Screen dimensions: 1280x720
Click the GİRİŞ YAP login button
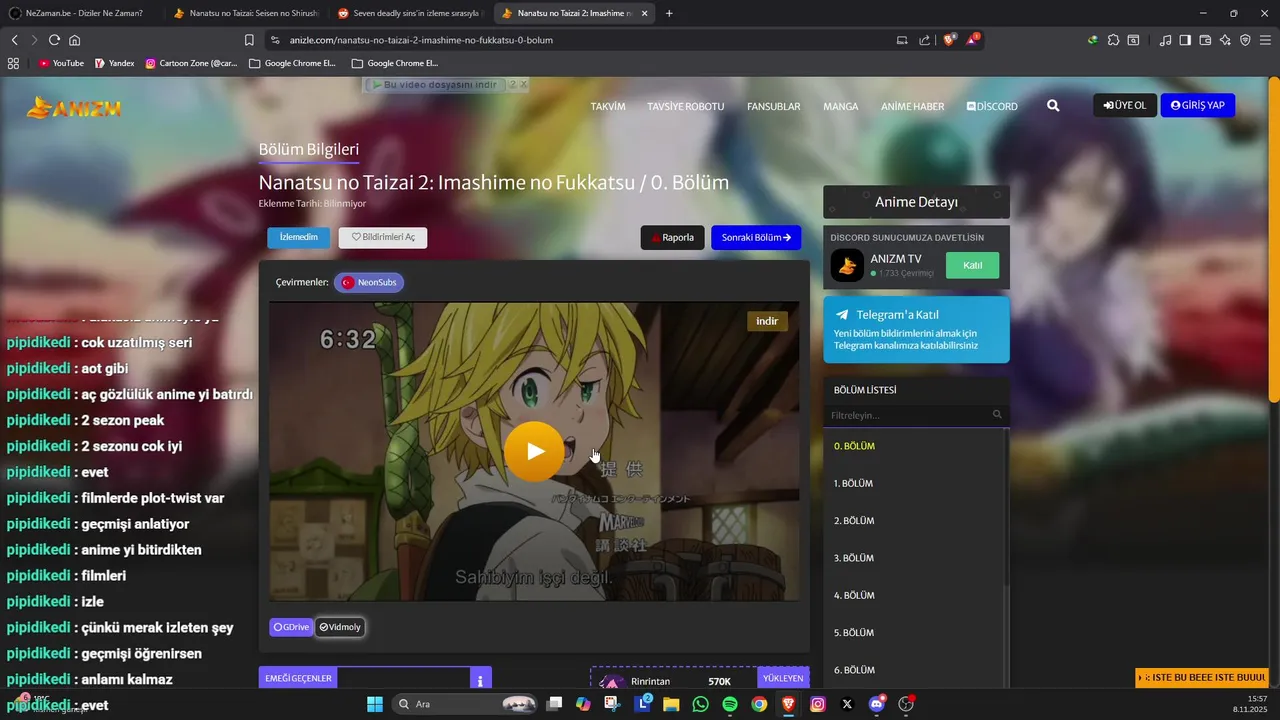tap(1198, 105)
